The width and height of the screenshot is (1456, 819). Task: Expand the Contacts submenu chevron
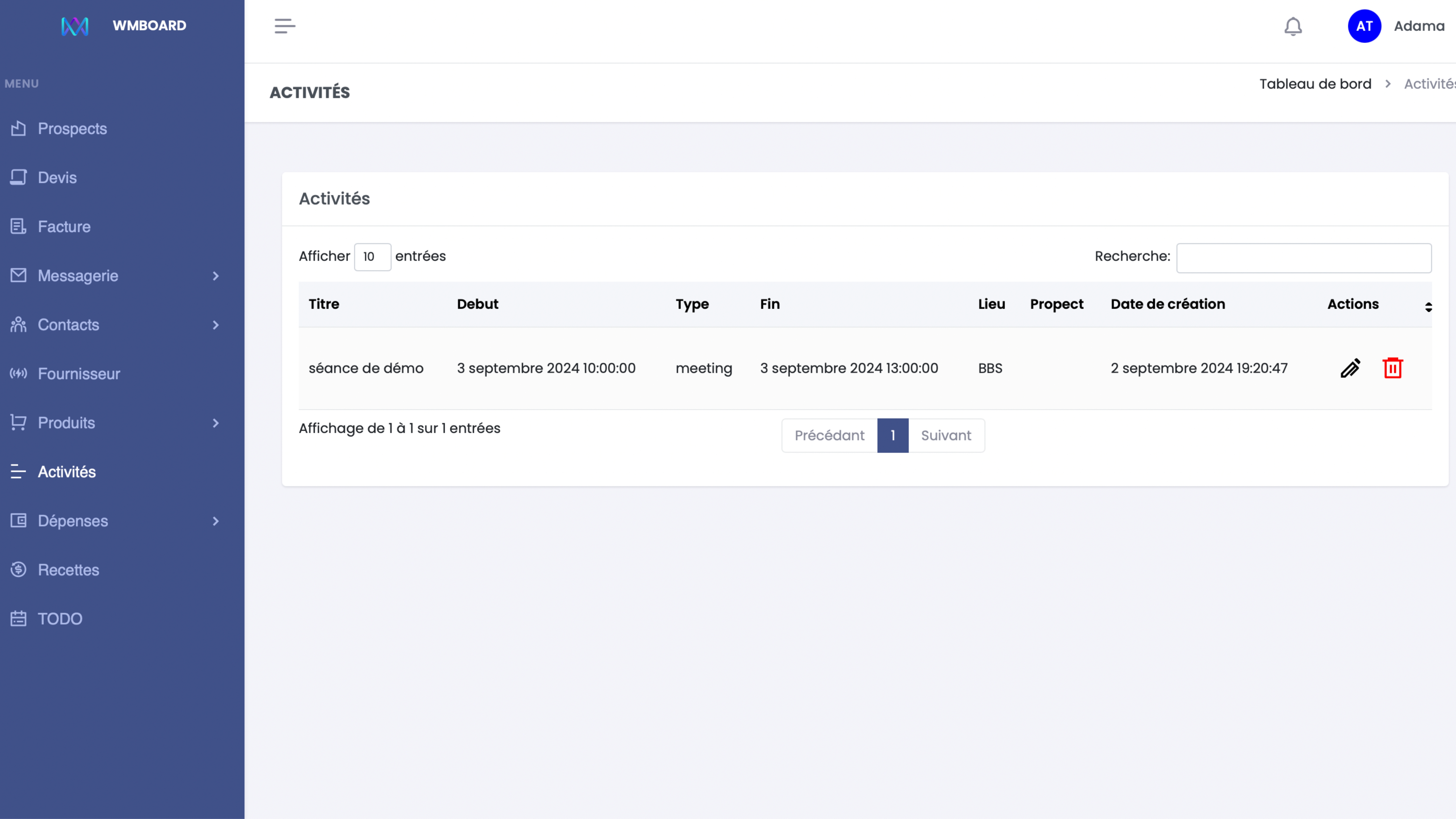tap(215, 325)
